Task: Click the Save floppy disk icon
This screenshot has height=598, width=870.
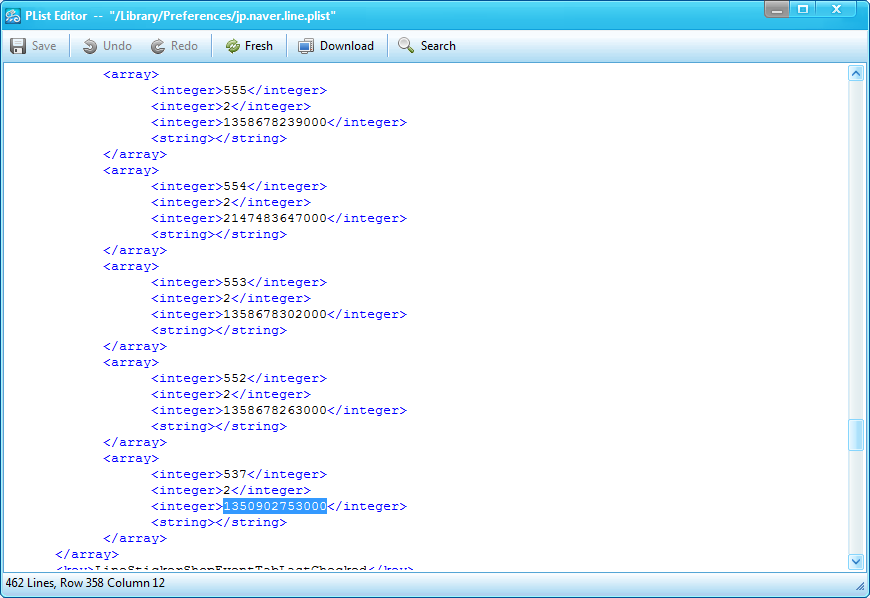Action: pos(18,46)
